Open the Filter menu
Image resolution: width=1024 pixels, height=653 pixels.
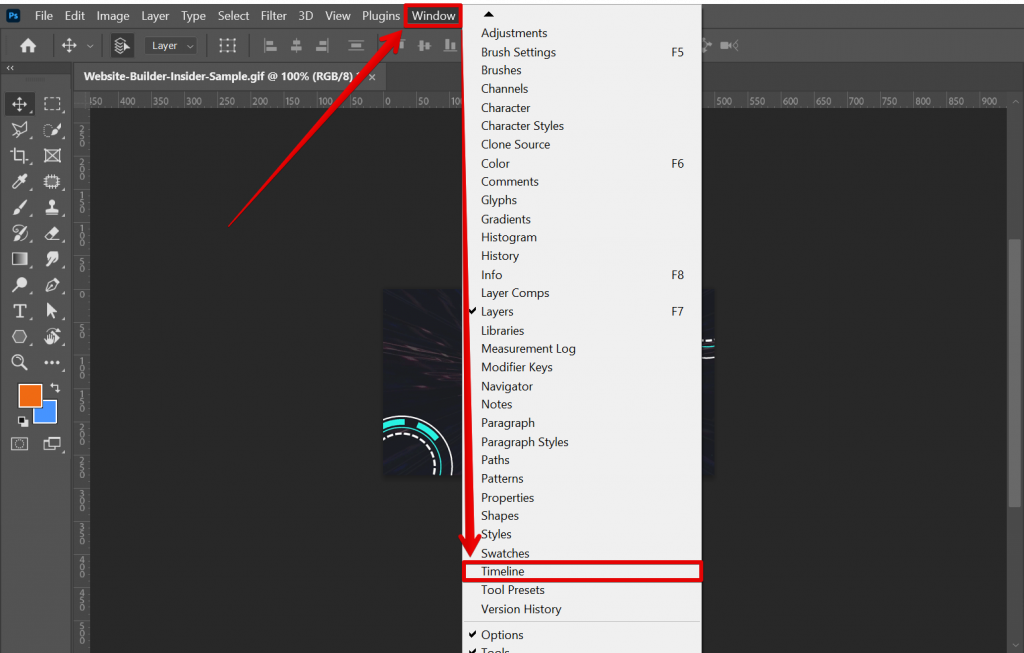tap(272, 15)
